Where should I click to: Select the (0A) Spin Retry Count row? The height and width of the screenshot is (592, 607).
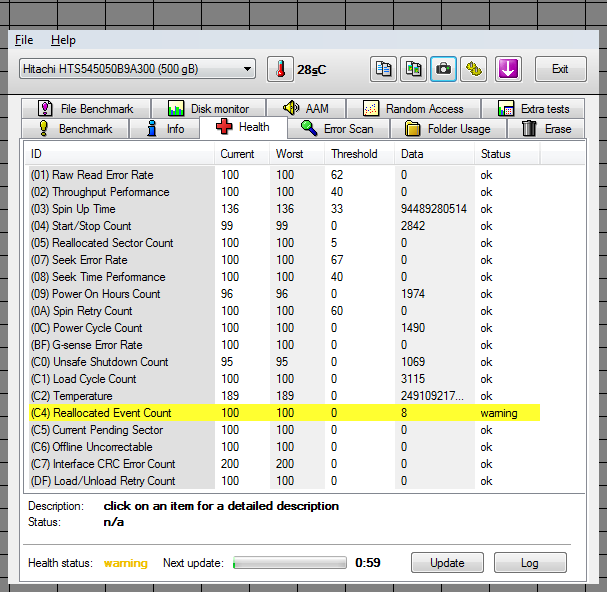(285, 311)
